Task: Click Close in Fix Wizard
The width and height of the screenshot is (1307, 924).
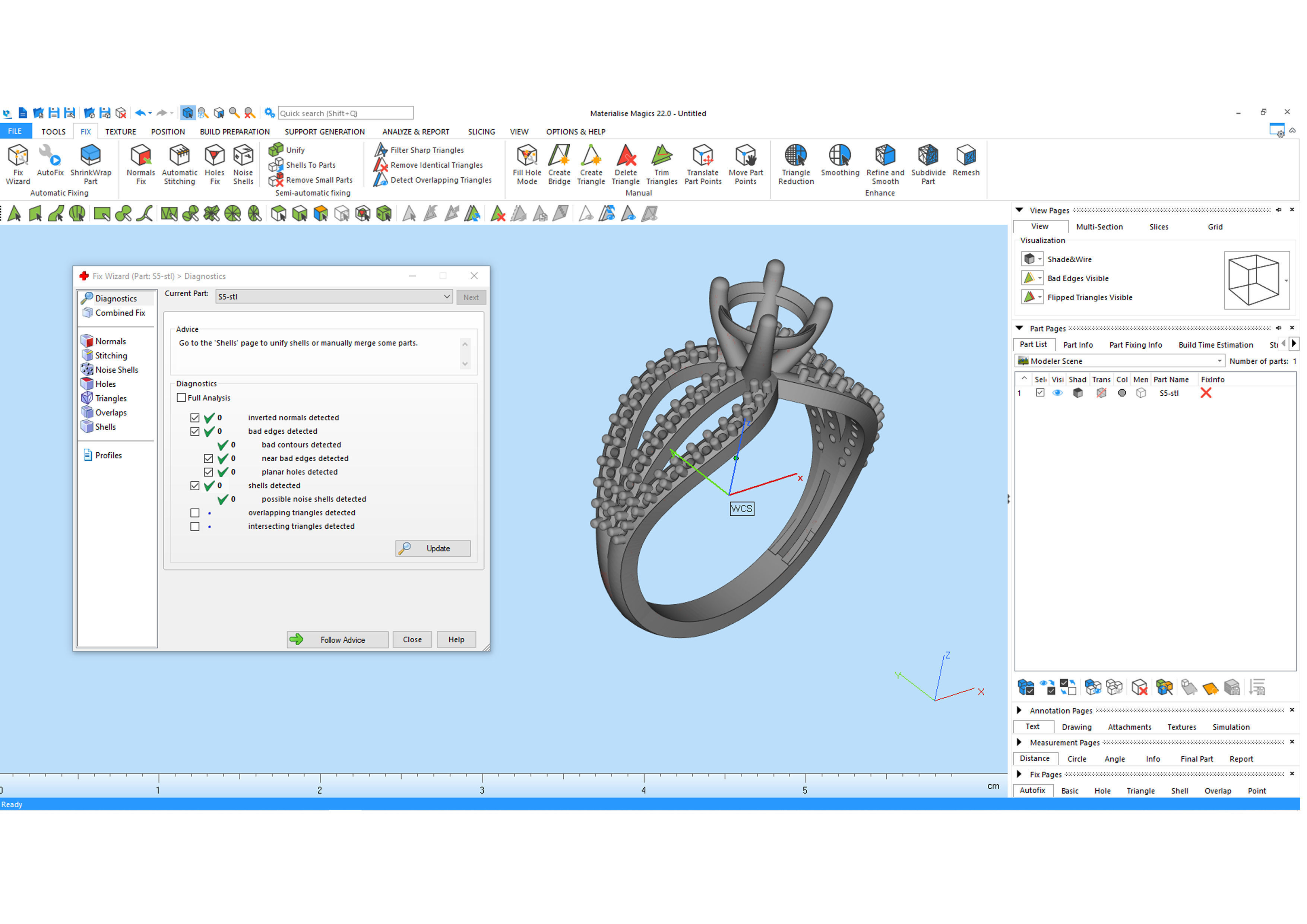Action: coord(412,640)
